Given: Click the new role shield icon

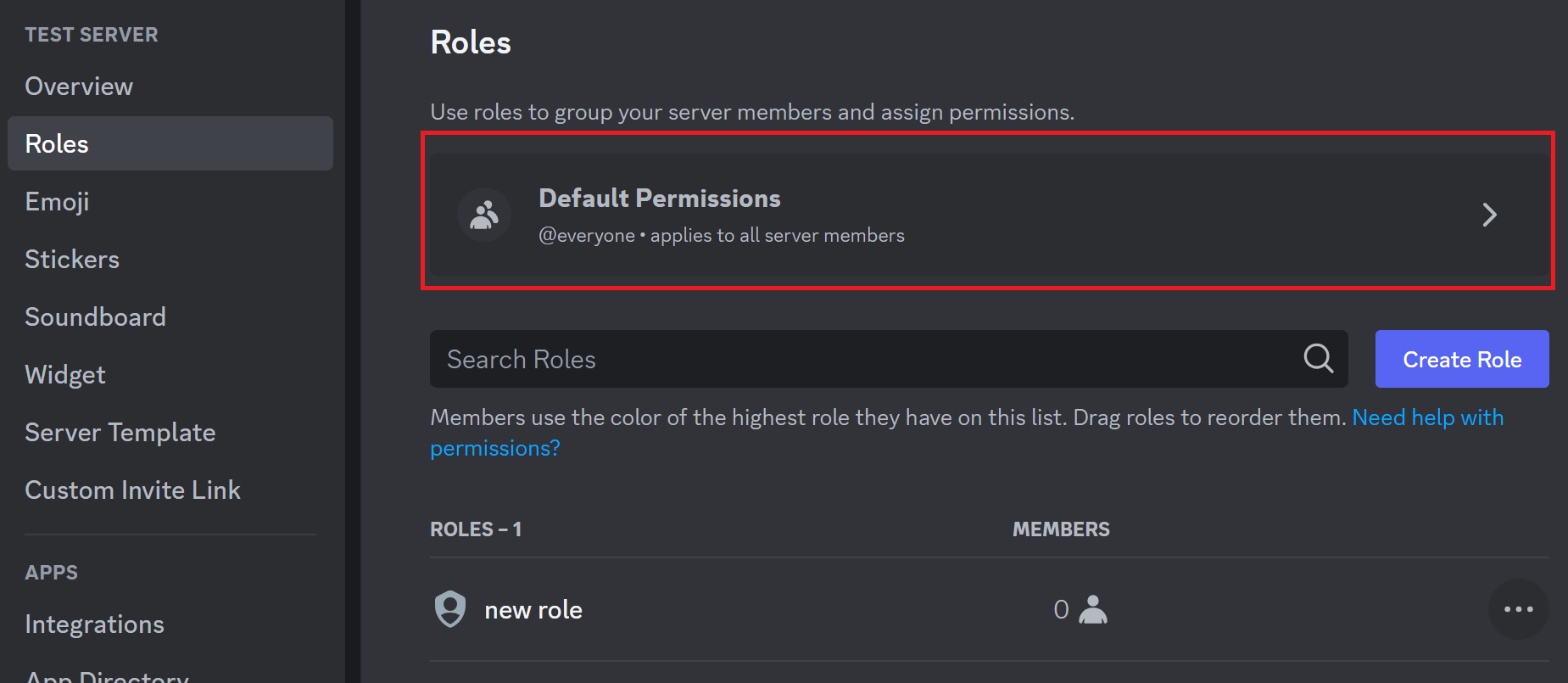Looking at the screenshot, I should 450,609.
